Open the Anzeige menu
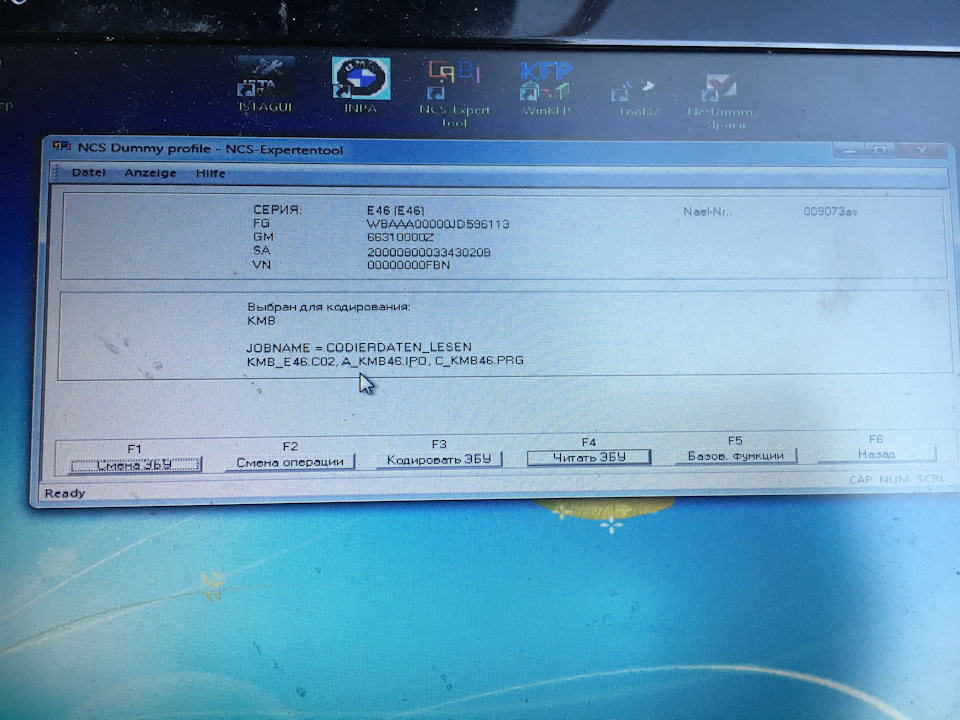This screenshot has height=720, width=960. pos(150,173)
